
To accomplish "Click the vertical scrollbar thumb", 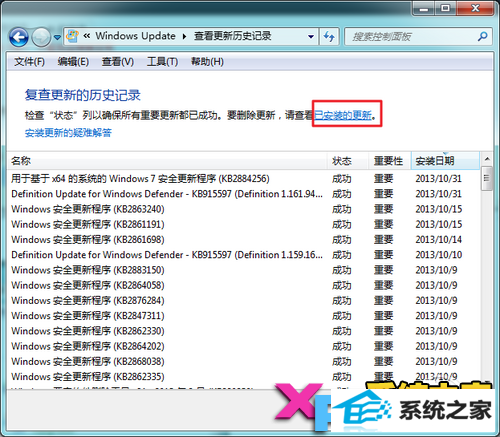I will [x=487, y=178].
